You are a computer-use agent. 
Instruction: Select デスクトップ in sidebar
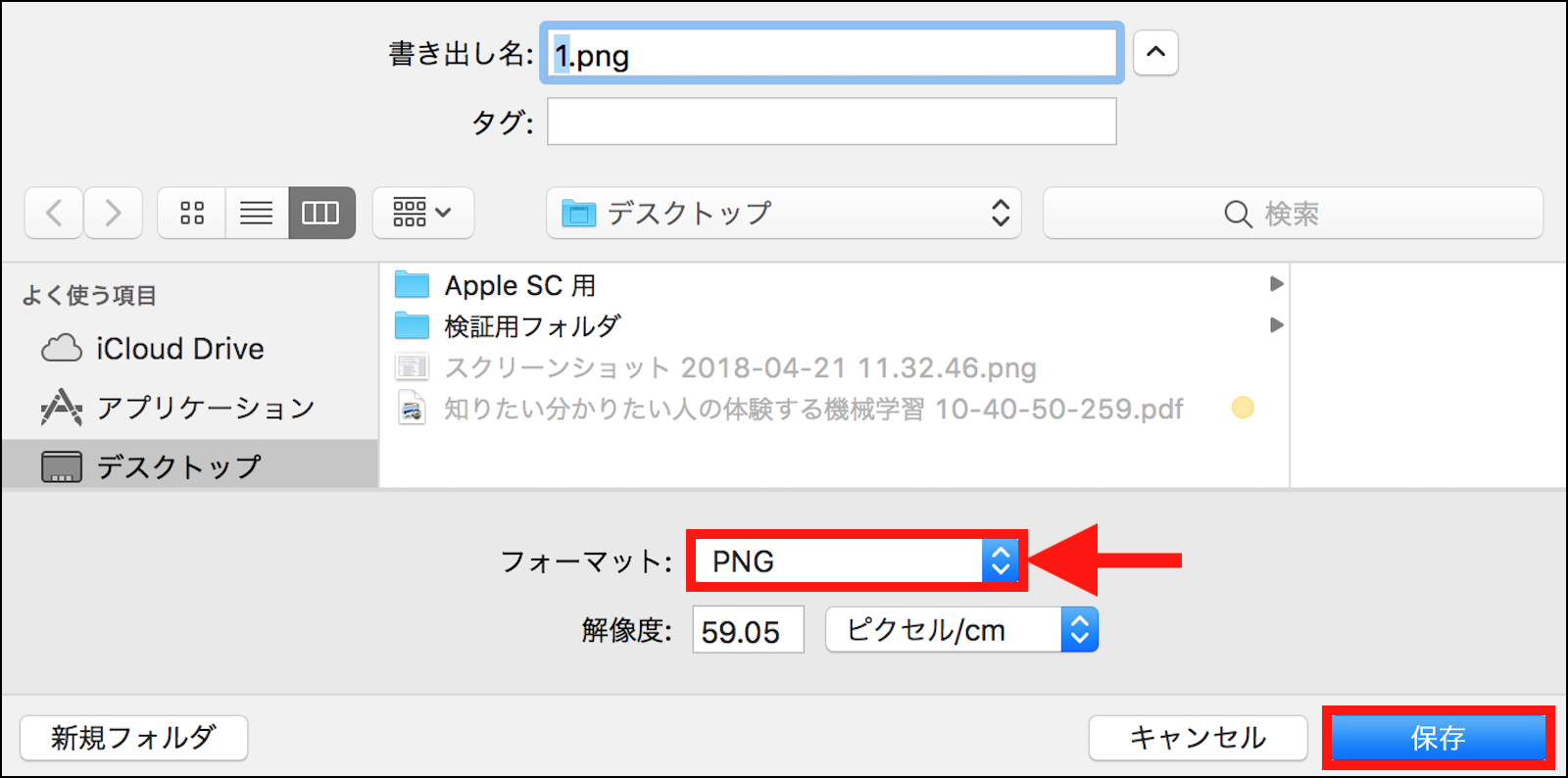click(x=178, y=466)
